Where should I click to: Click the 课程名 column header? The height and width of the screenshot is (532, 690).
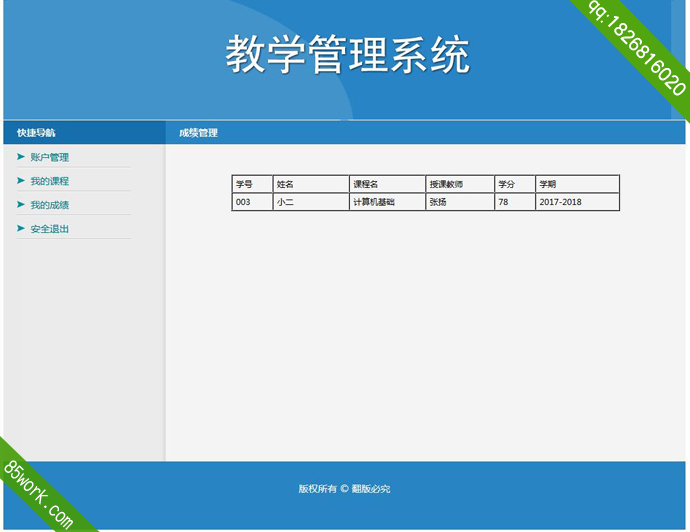365,184
